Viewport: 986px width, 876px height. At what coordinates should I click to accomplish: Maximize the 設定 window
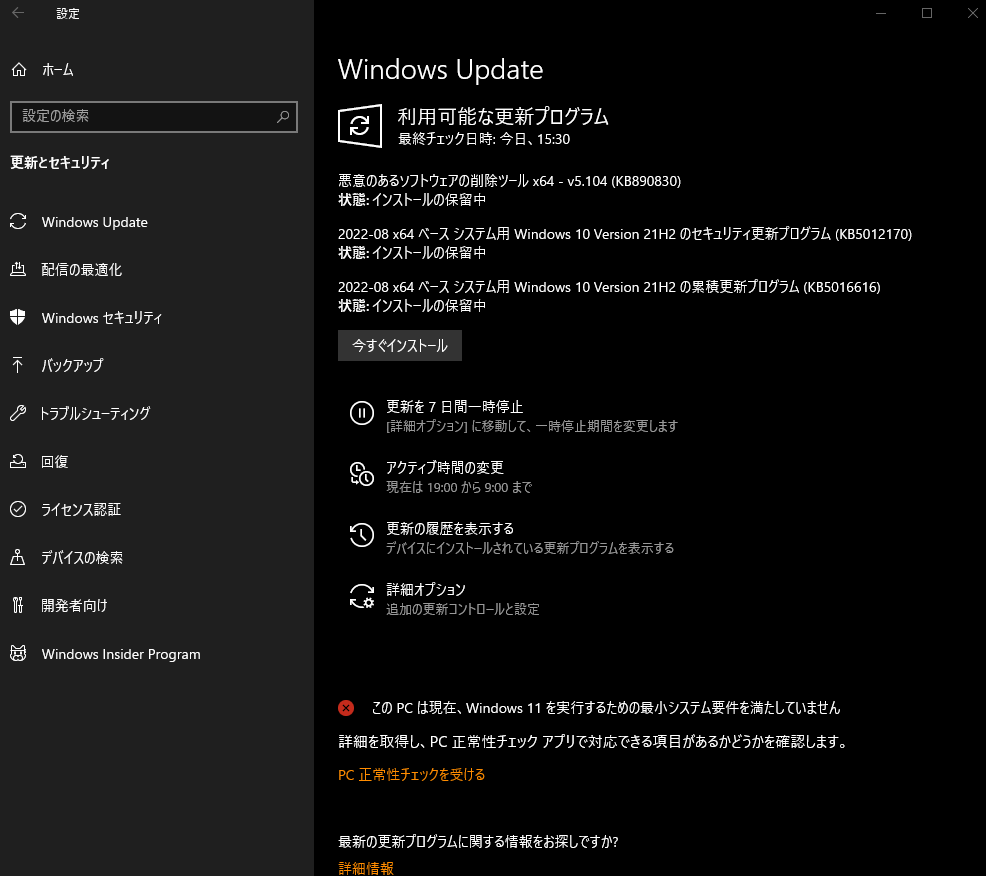(927, 13)
